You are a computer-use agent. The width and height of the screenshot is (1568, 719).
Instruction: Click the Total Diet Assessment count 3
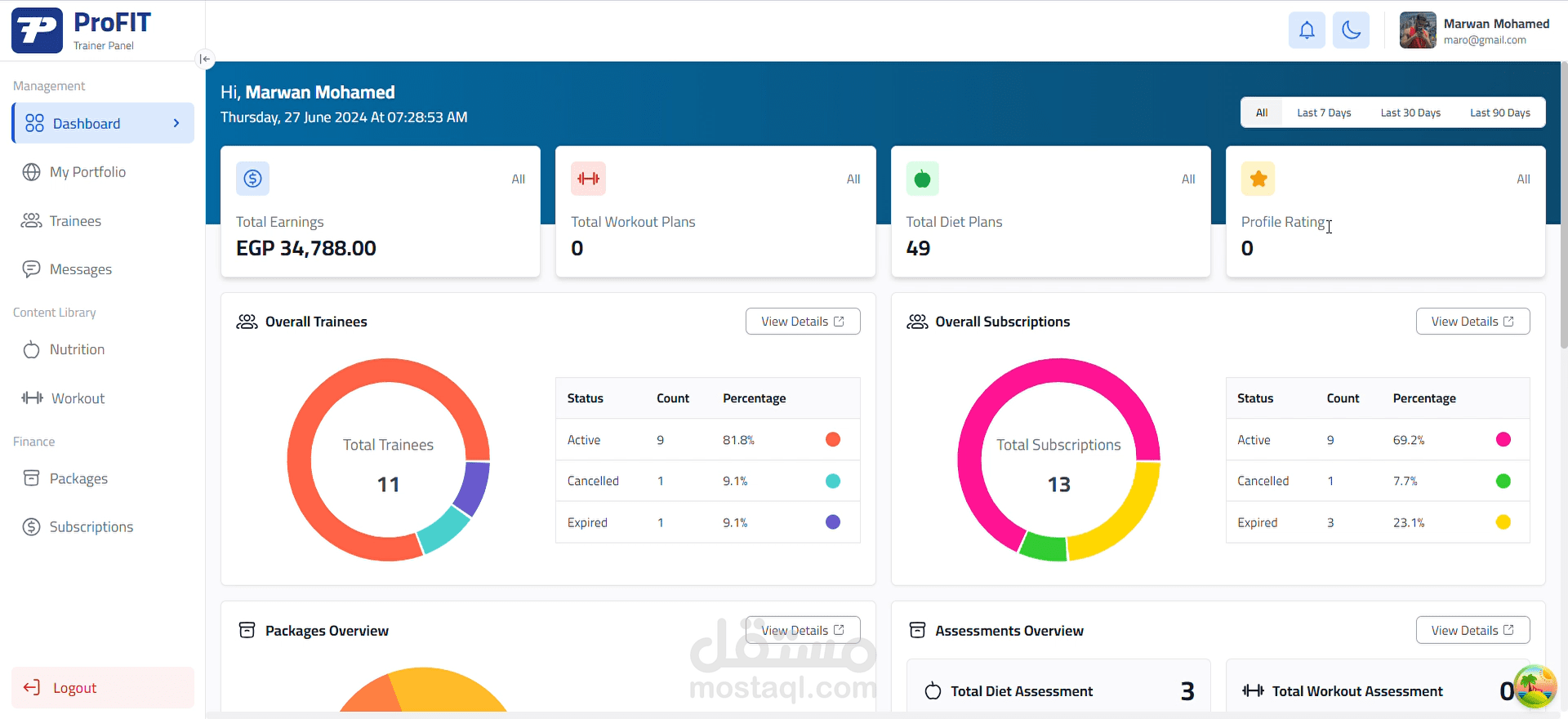(x=1187, y=691)
